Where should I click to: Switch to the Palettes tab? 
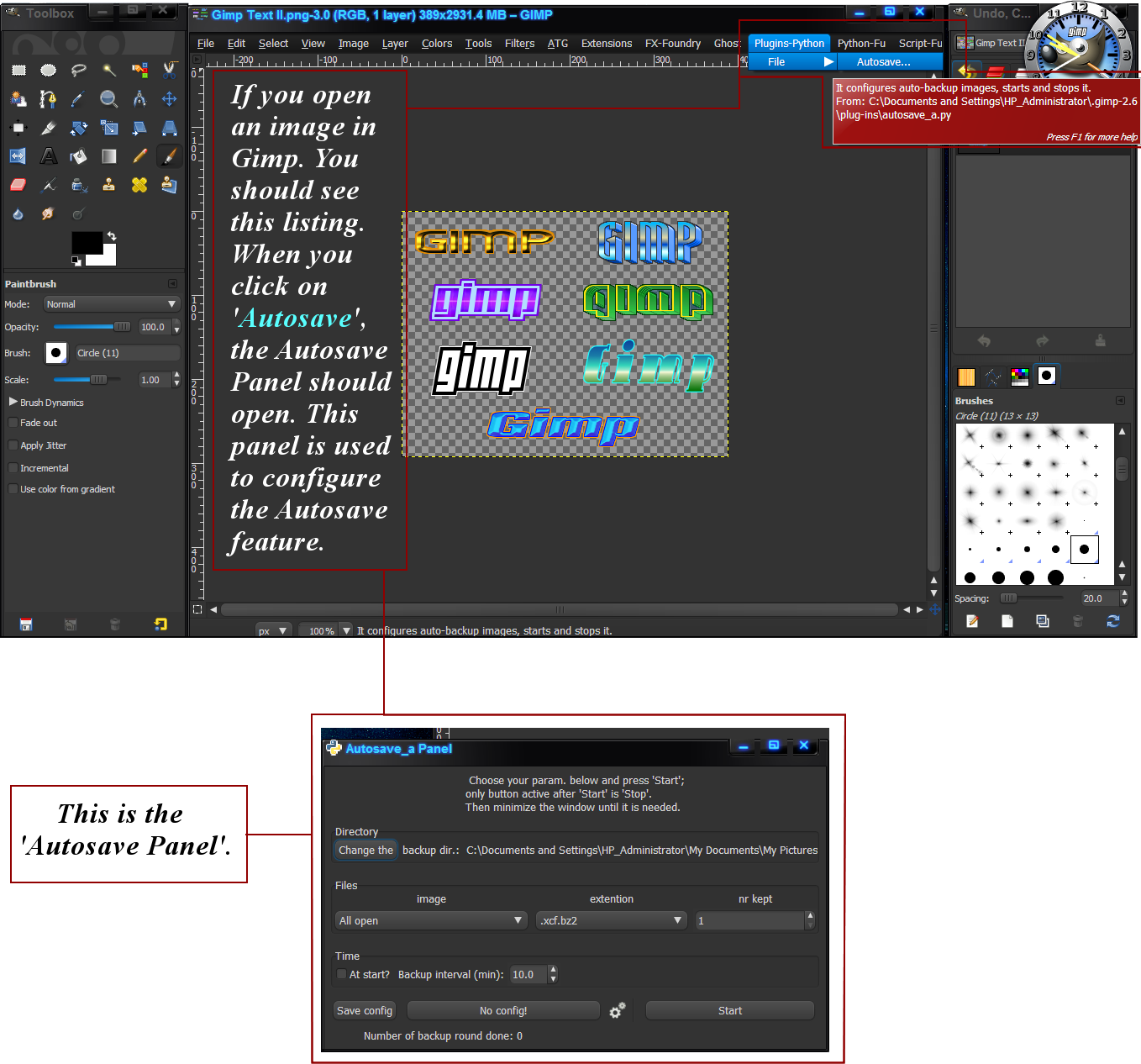pos(1020,376)
